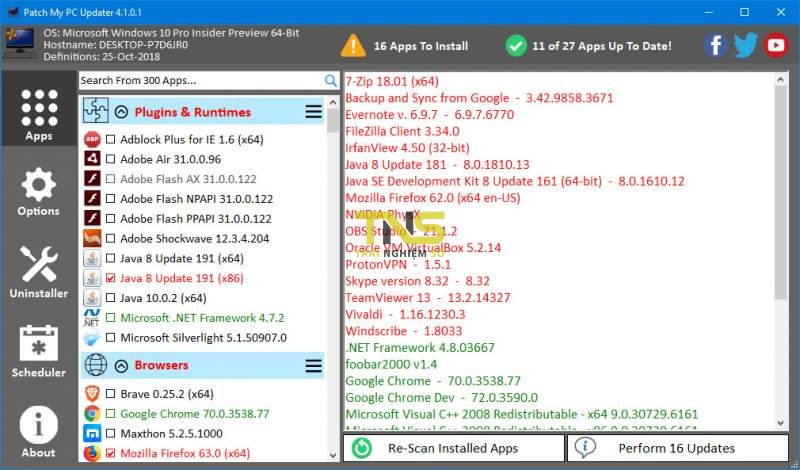
Task: Click the Adobe Flash NPAPI icon
Action: pyautogui.click(x=92, y=199)
